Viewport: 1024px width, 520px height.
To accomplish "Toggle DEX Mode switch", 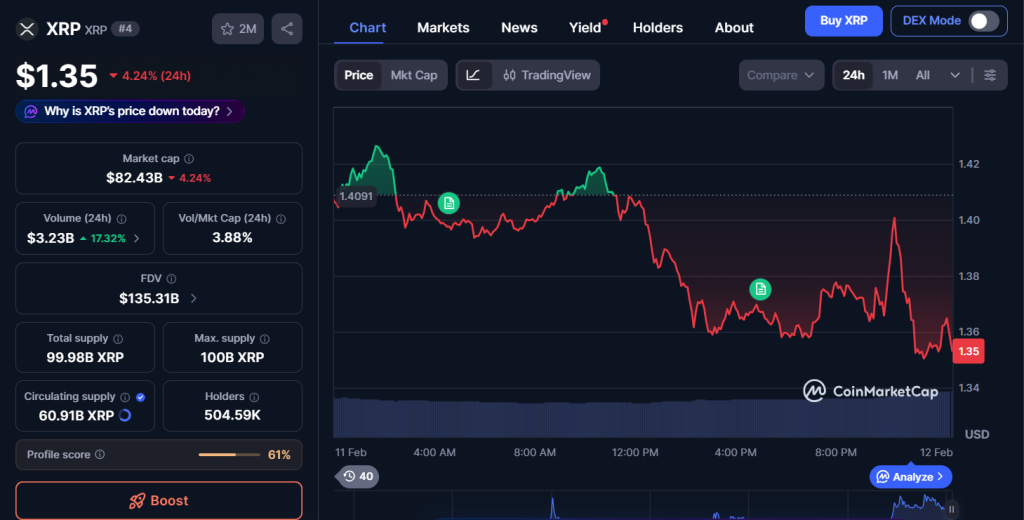I will click(x=982, y=21).
